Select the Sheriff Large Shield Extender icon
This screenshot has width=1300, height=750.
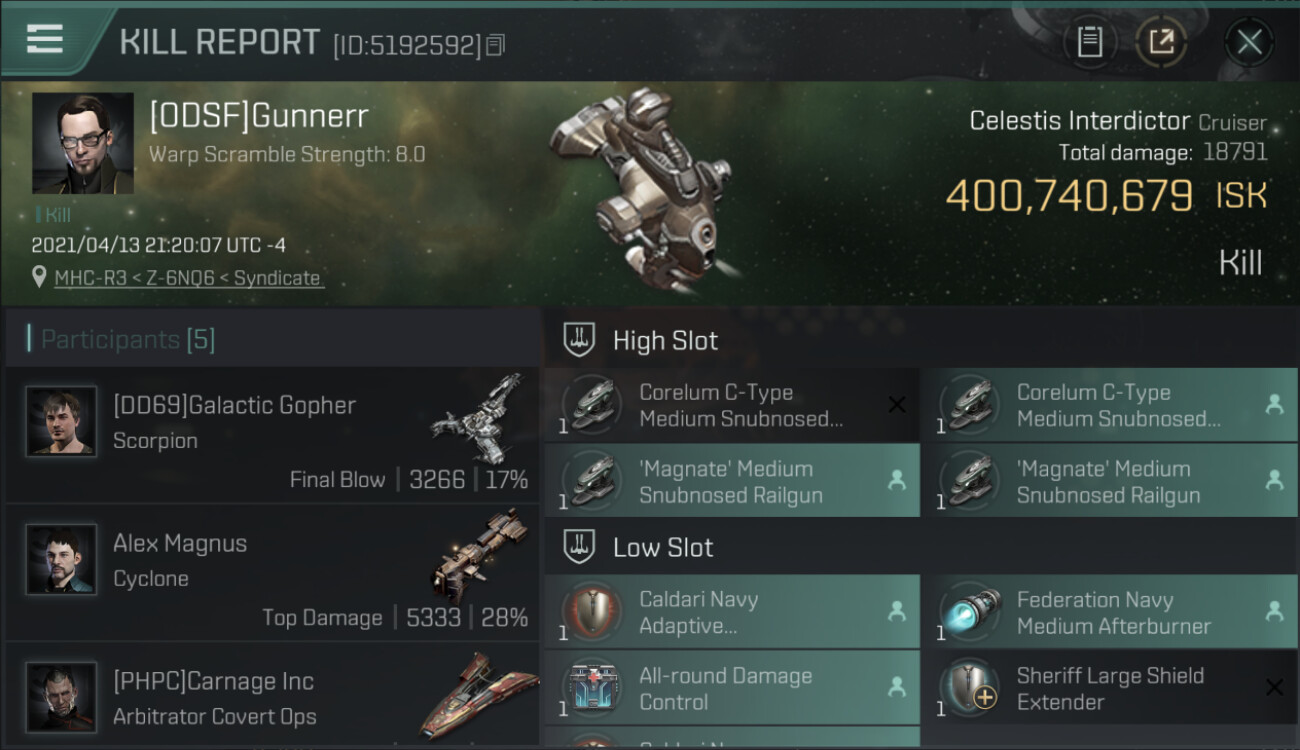pos(969,687)
